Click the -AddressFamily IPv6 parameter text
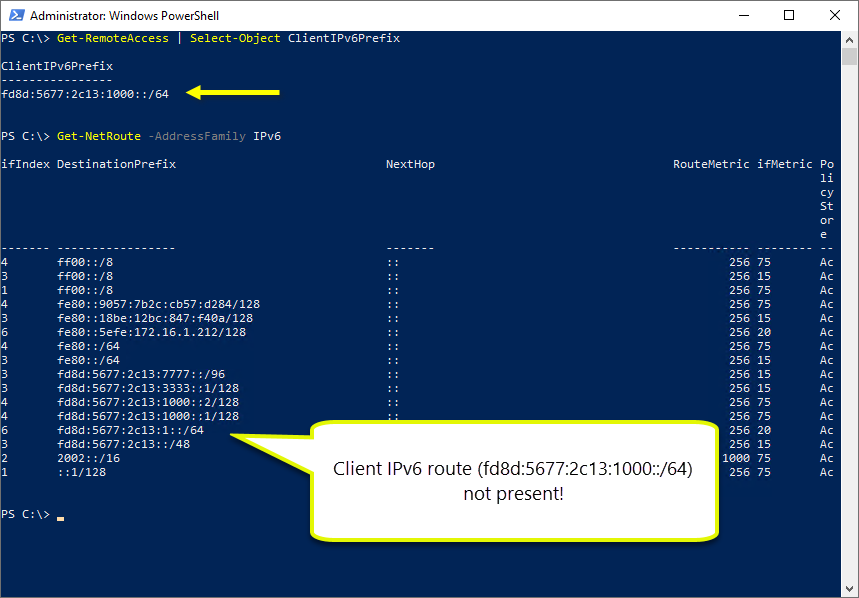Image resolution: width=859 pixels, height=598 pixels. point(213,135)
